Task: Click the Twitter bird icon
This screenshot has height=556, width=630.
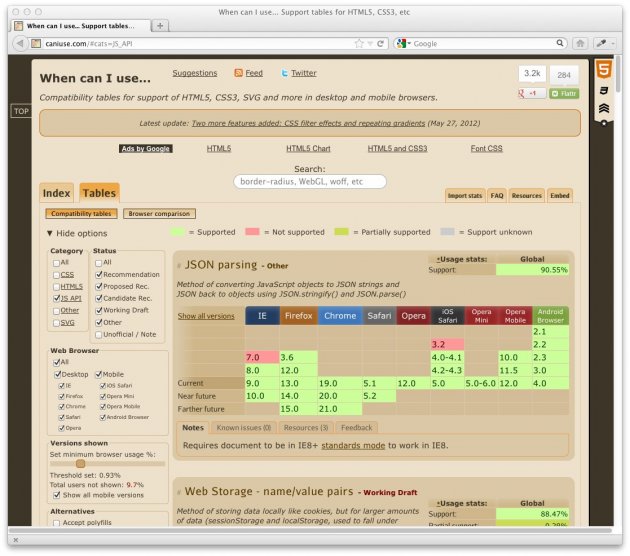Action: [284, 73]
